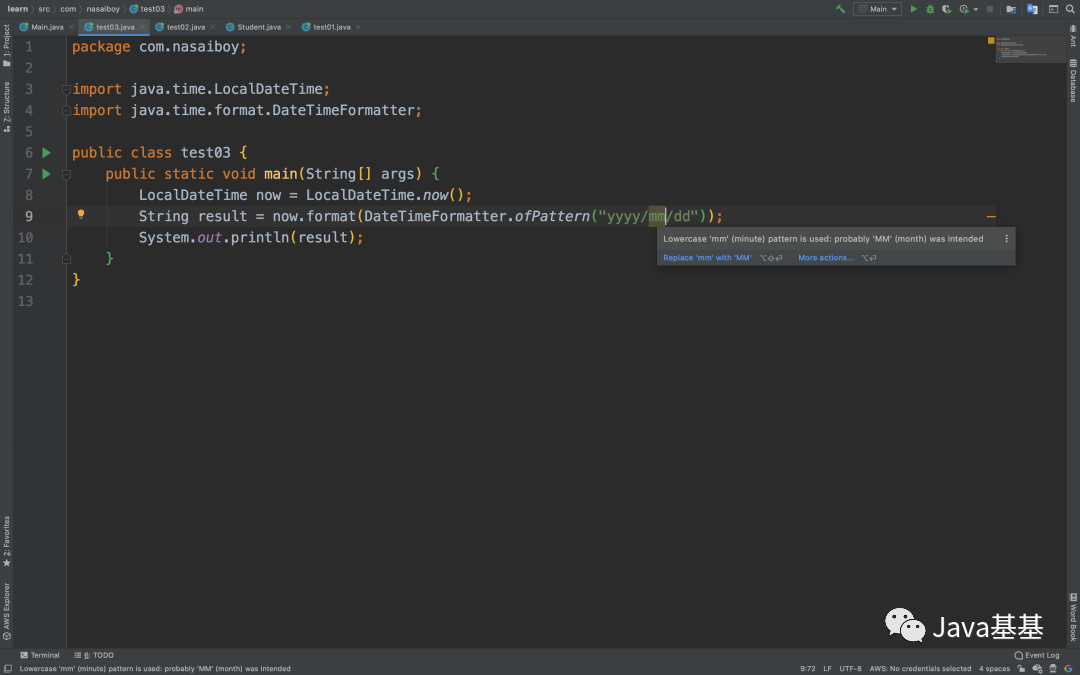Open the AWS Explorer tool window
The image size is (1080, 675).
6,612
